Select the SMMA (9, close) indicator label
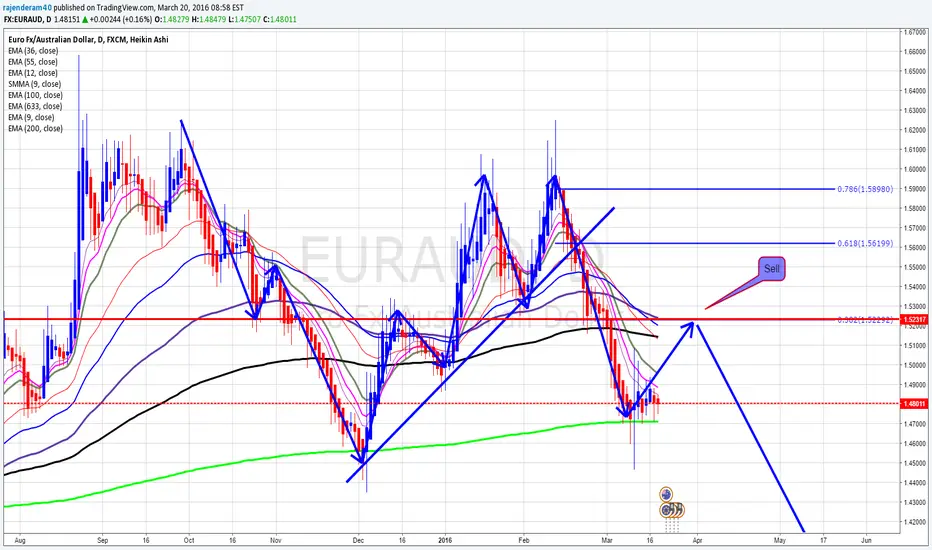The image size is (932, 550). pos(34,84)
